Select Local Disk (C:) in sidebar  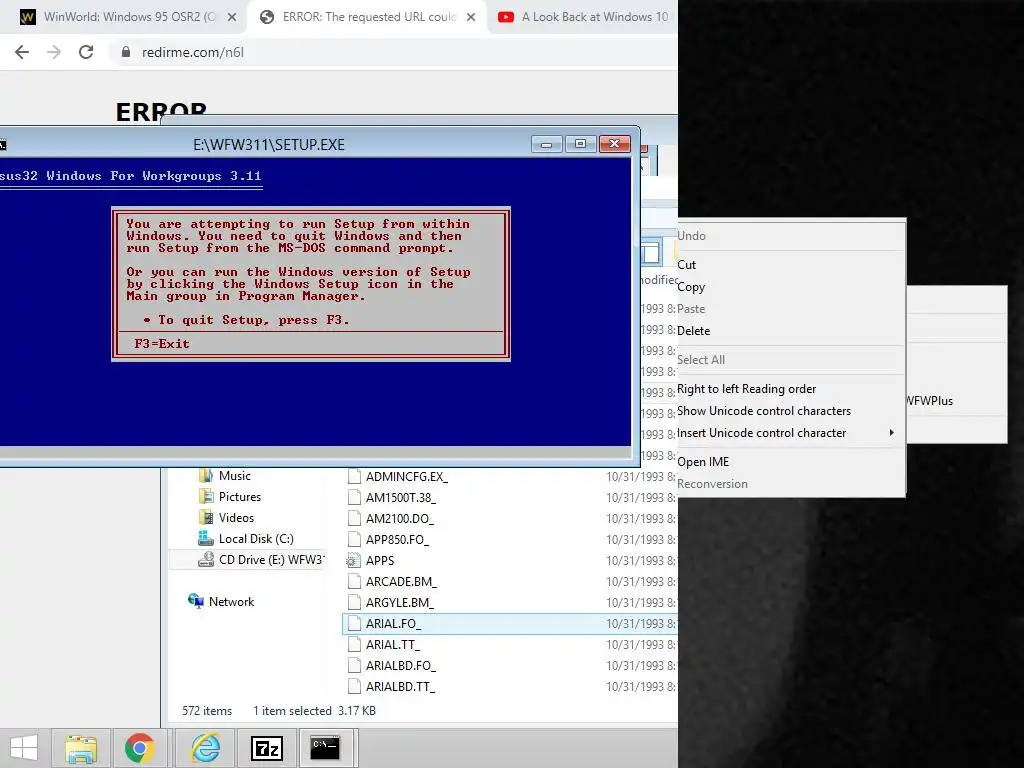[256, 539]
